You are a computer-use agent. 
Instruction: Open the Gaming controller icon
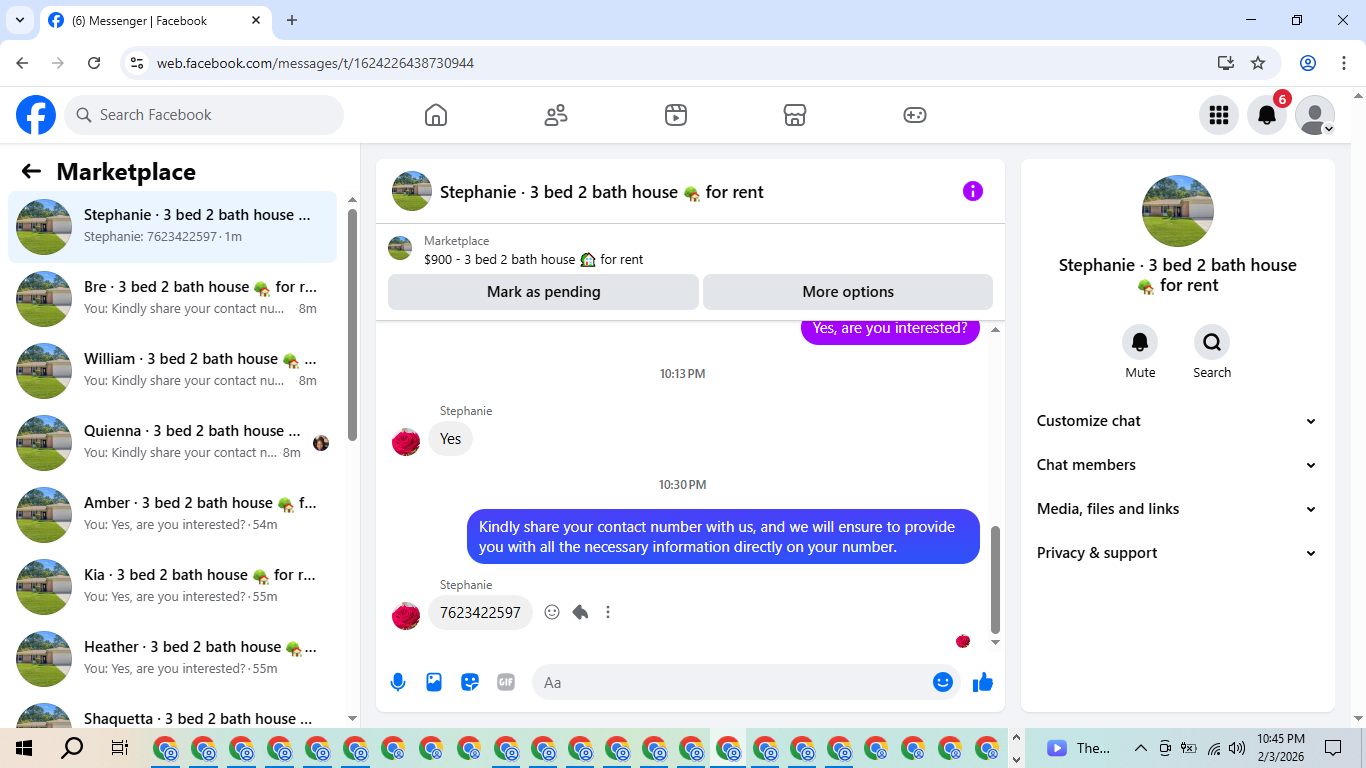point(915,115)
